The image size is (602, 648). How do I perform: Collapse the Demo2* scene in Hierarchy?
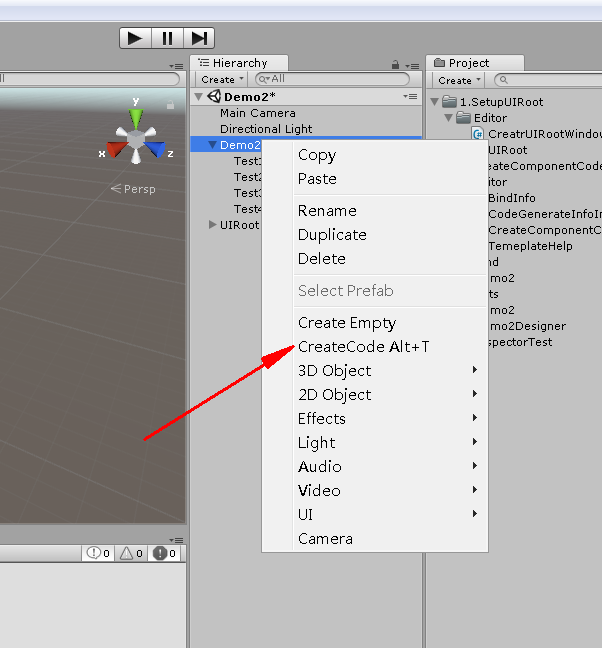coord(199,97)
